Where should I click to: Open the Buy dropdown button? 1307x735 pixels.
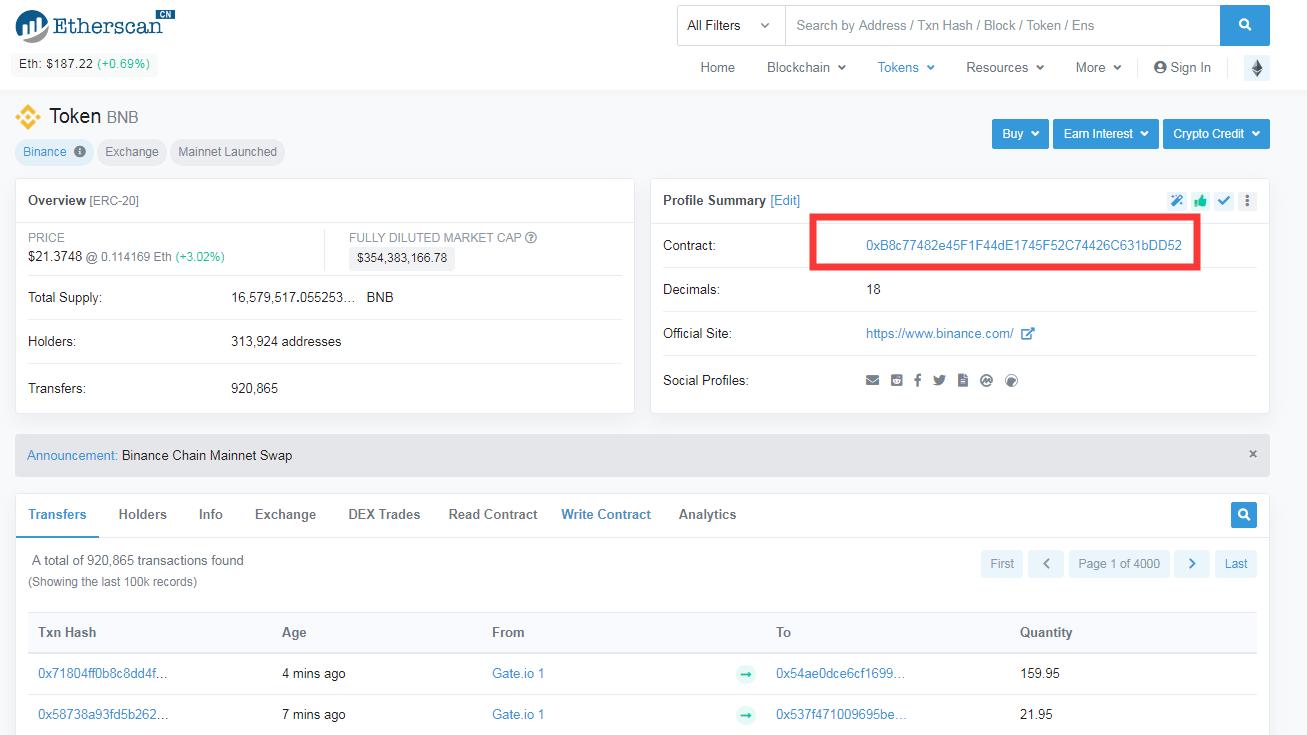(1020, 134)
